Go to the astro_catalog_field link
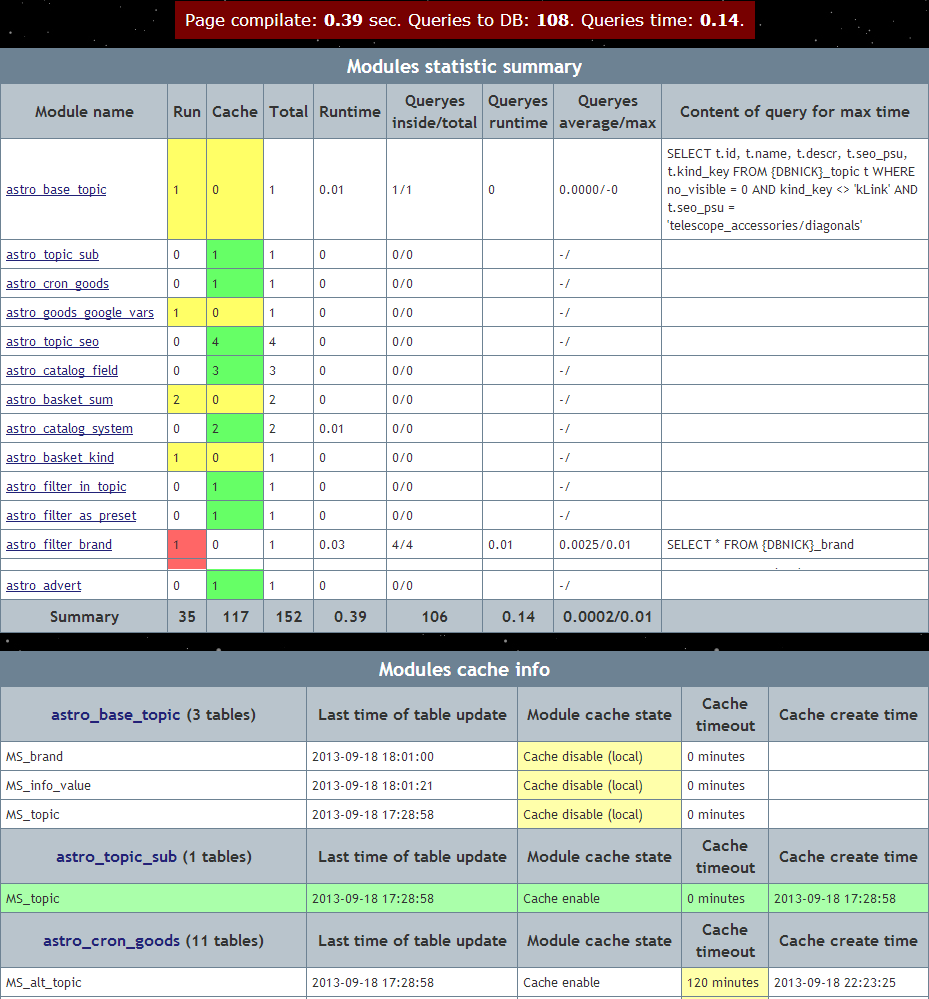 point(62,371)
